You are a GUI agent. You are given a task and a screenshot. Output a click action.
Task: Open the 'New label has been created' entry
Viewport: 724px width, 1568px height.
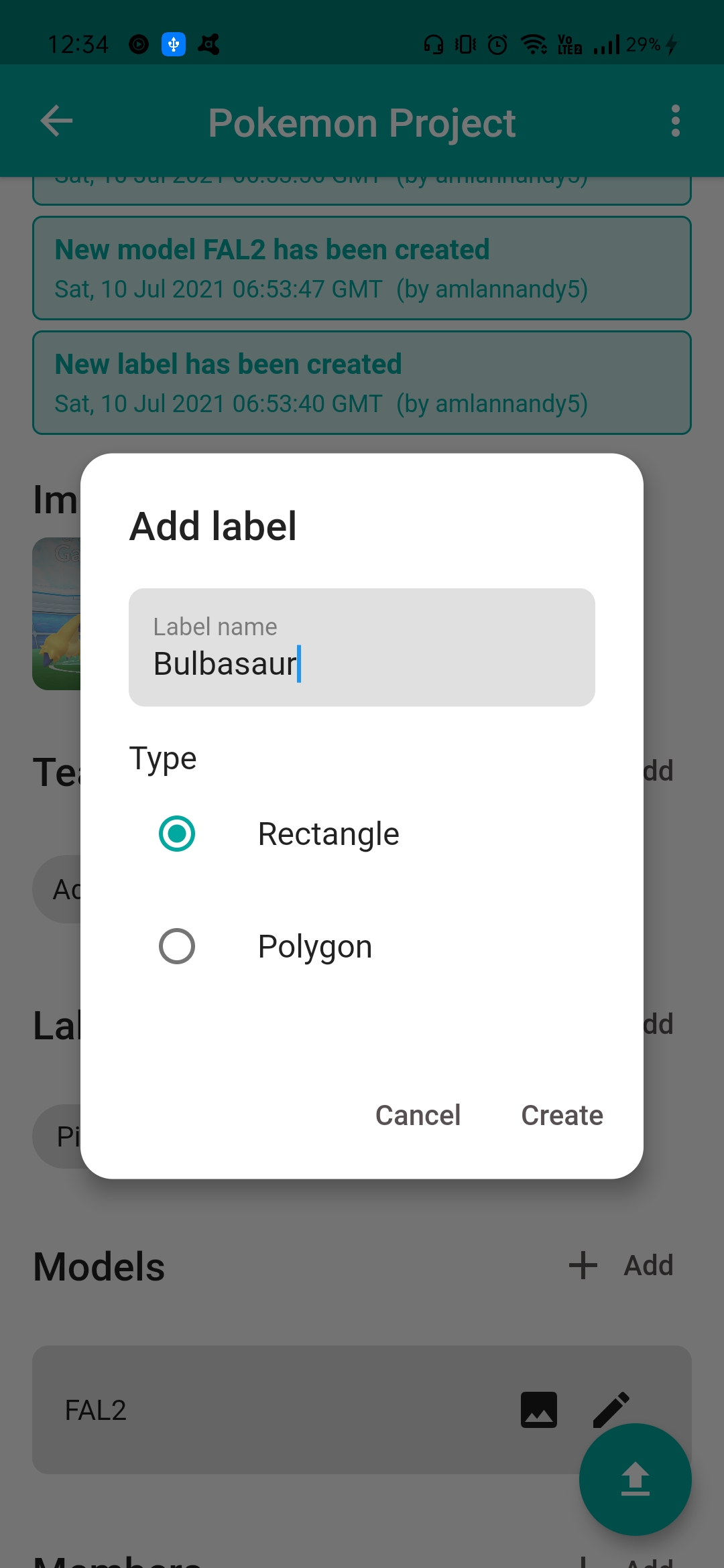pos(362,383)
